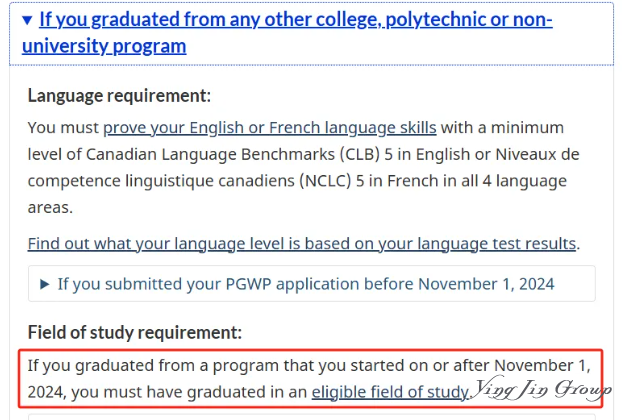Click the 'Canadian Language Benchmarks' text

[x=210, y=154]
